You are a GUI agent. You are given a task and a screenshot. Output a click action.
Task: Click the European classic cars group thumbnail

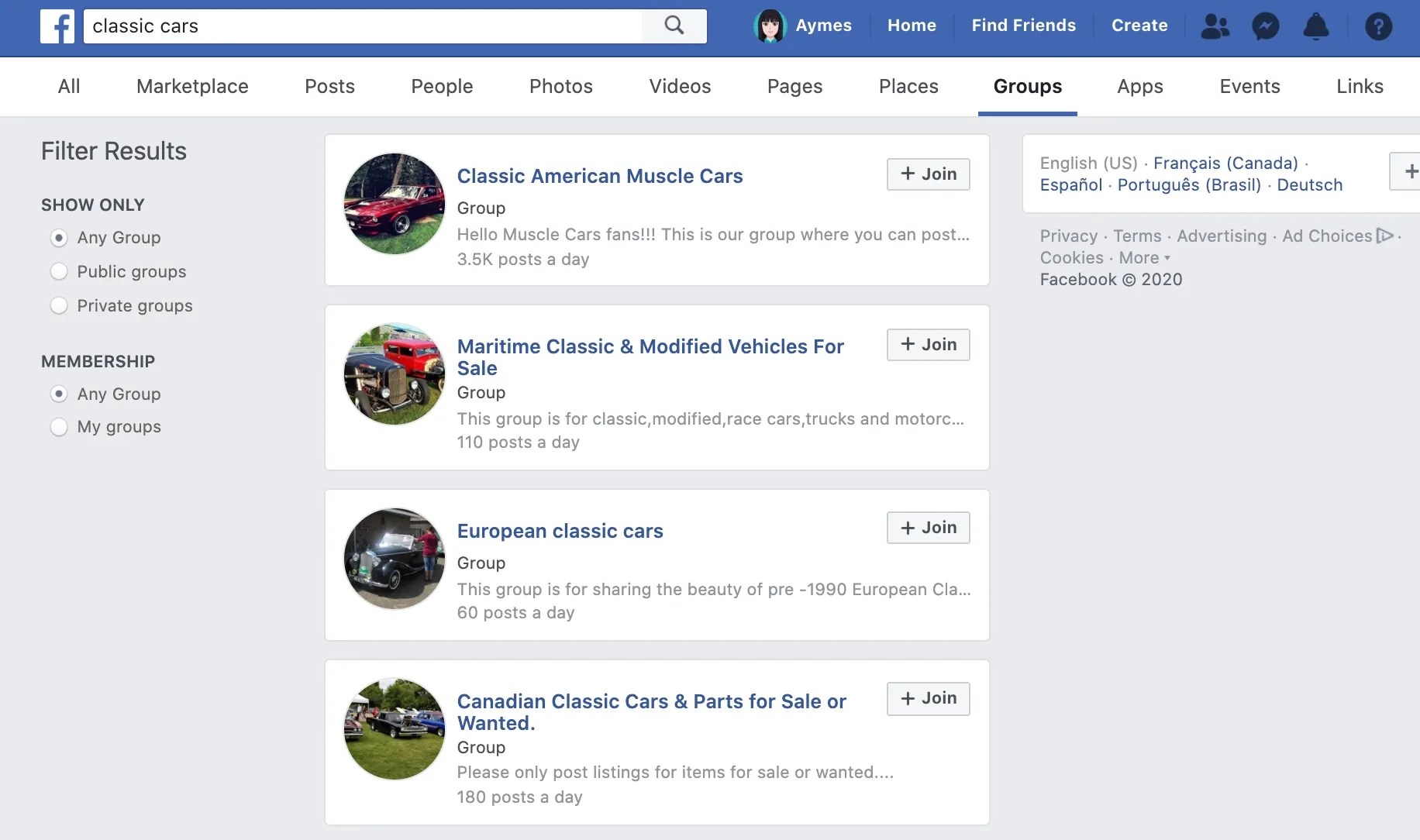393,558
